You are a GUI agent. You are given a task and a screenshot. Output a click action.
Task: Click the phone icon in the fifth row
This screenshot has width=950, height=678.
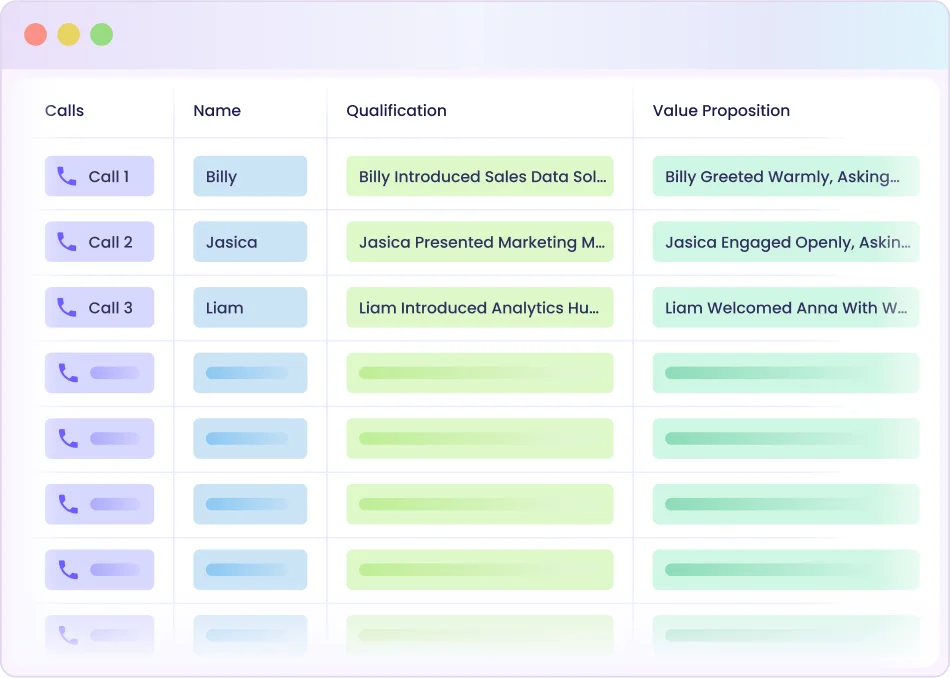pyautogui.click(x=68, y=438)
